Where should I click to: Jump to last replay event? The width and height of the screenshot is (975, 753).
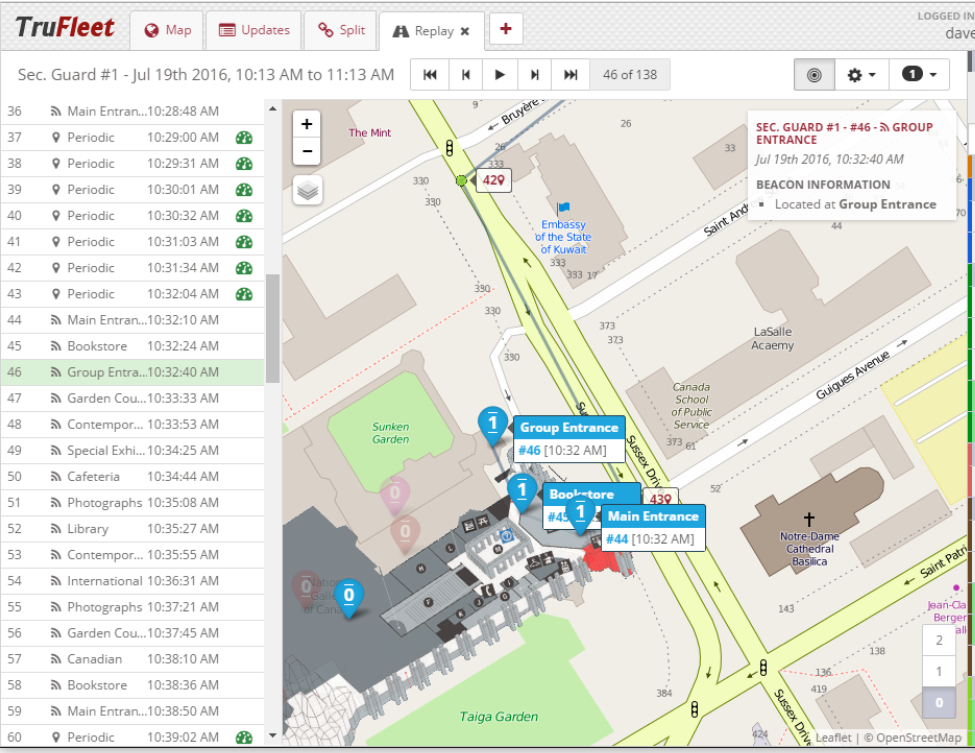tap(571, 75)
